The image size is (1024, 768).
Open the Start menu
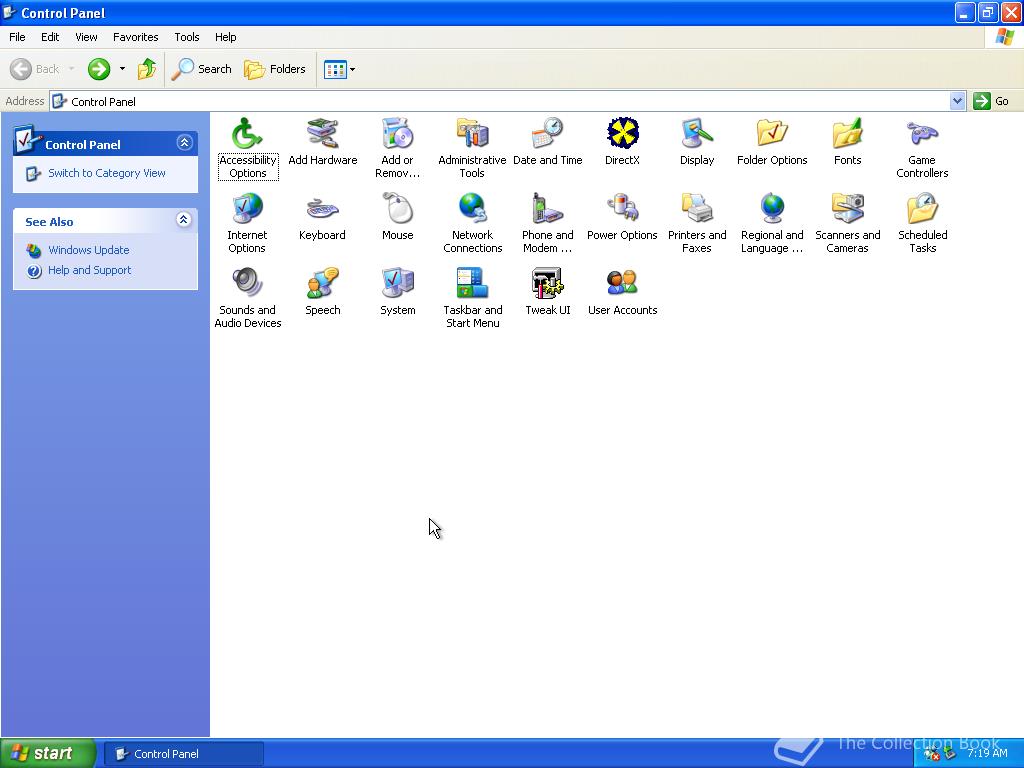pyautogui.click(x=48, y=753)
